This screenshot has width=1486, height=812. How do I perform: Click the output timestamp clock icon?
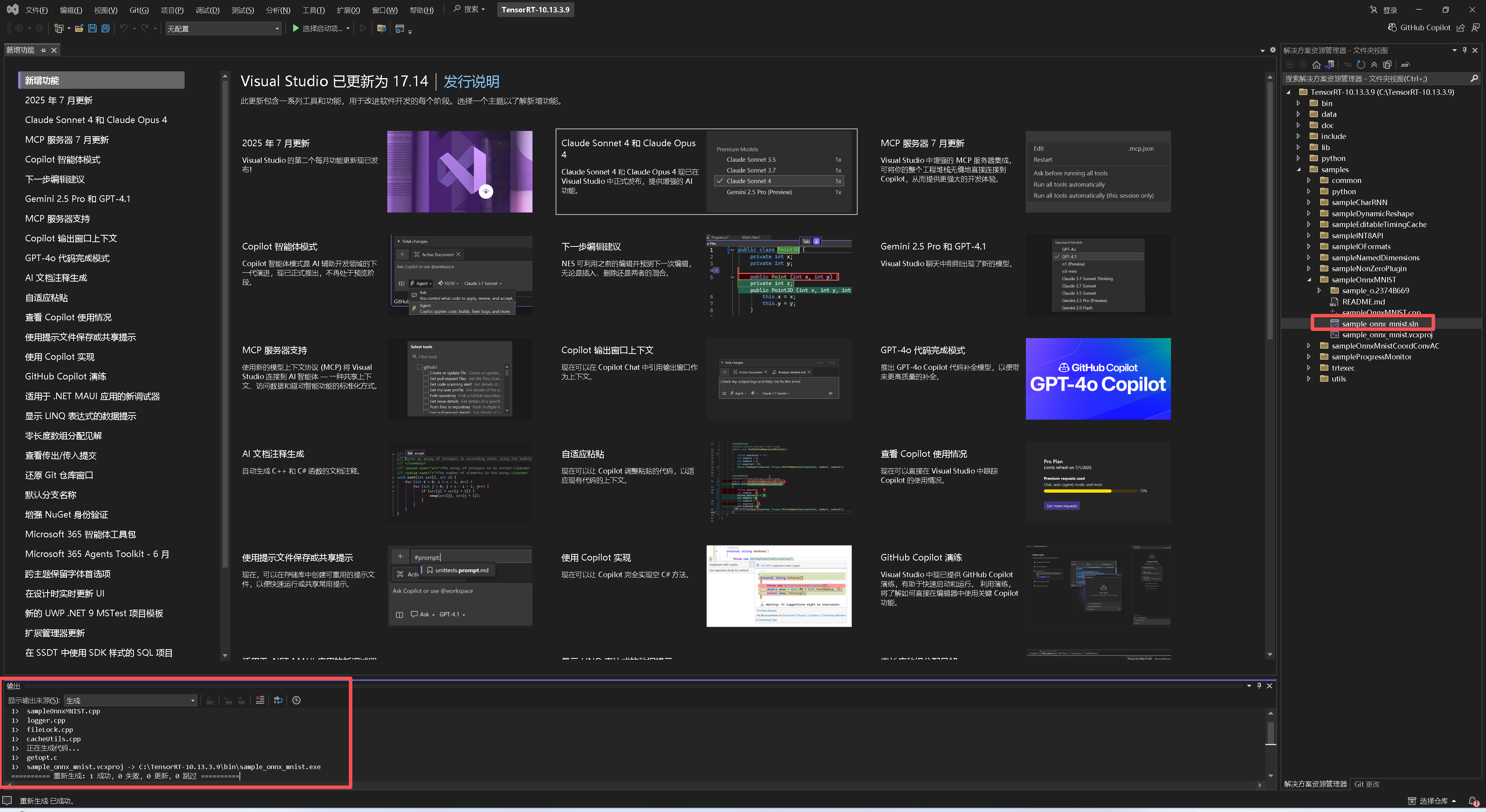[296, 700]
